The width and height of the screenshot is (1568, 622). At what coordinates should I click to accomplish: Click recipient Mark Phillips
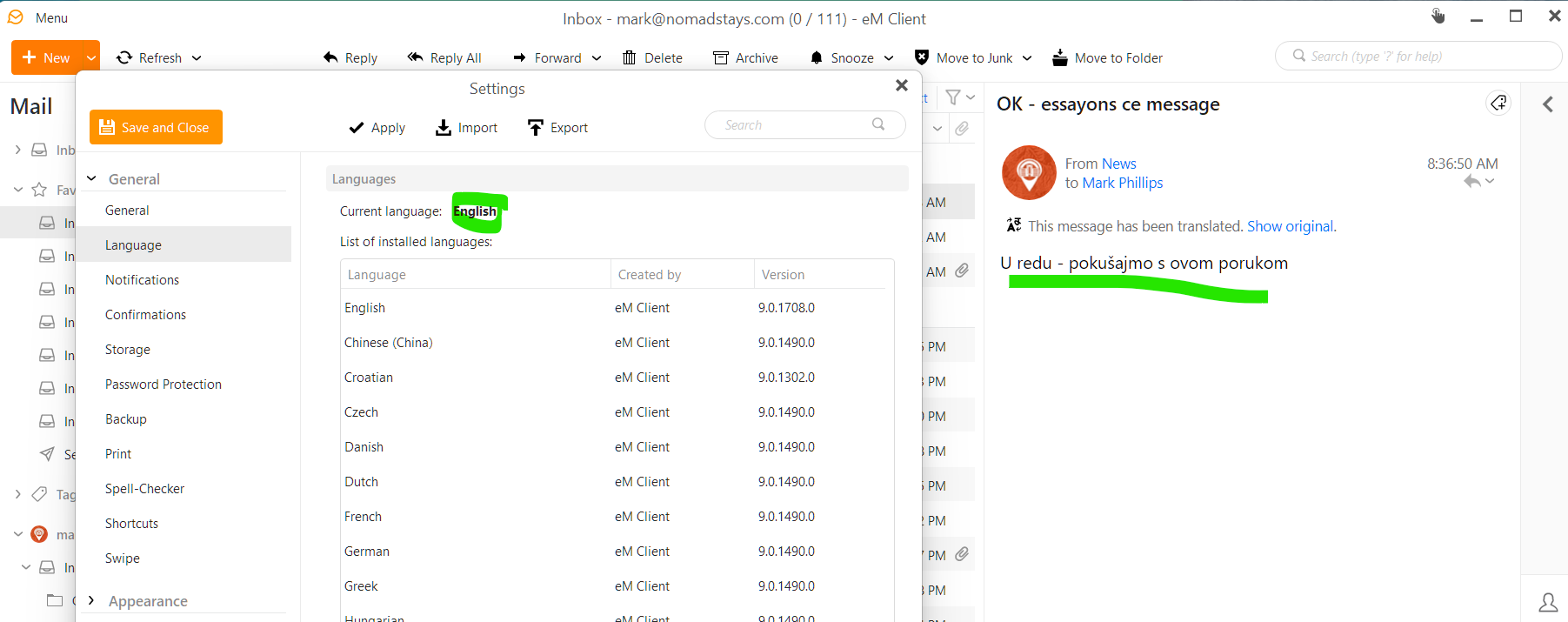point(1123,183)
